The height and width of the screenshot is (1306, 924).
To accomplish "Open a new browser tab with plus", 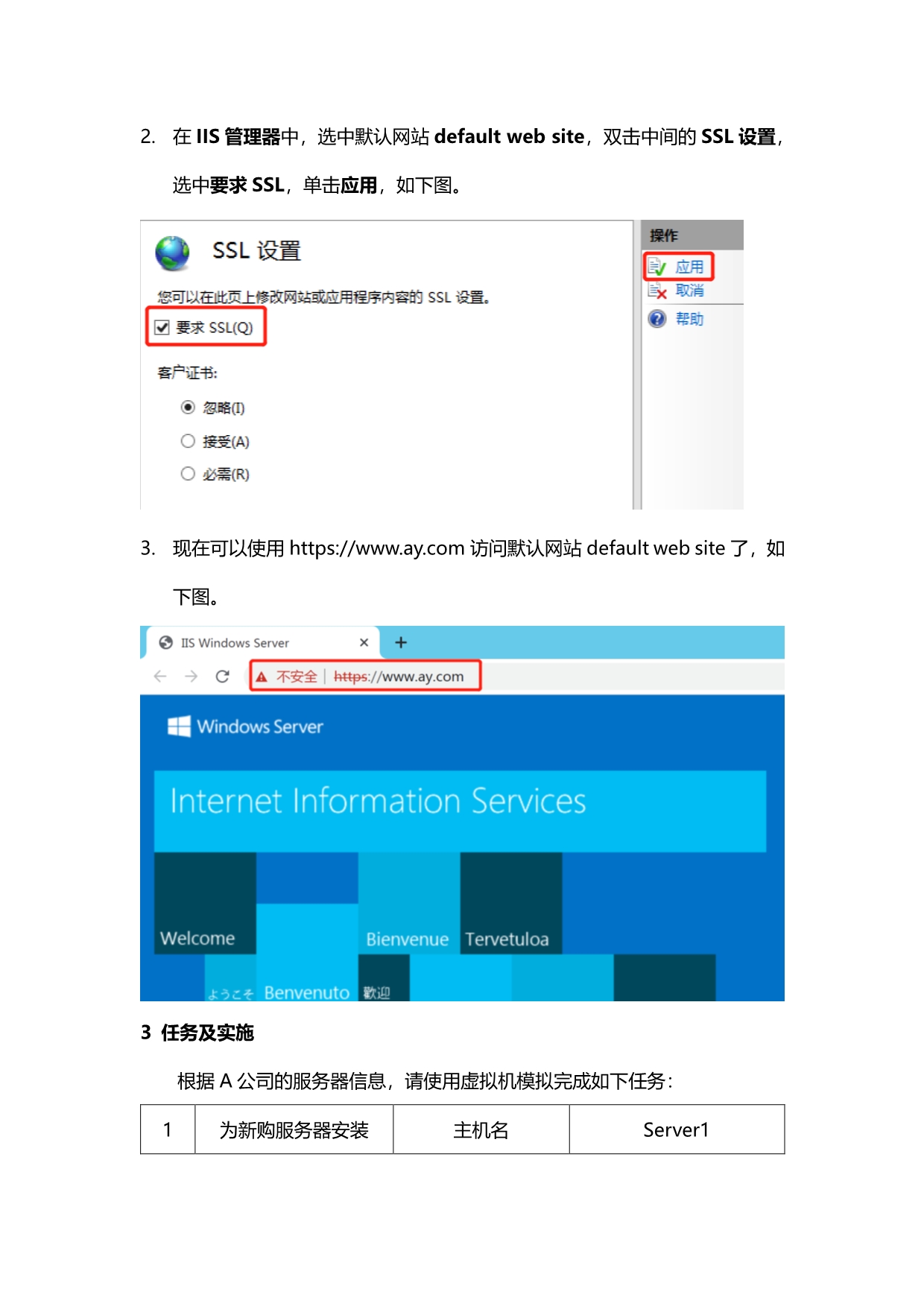I will coord(401,642).
